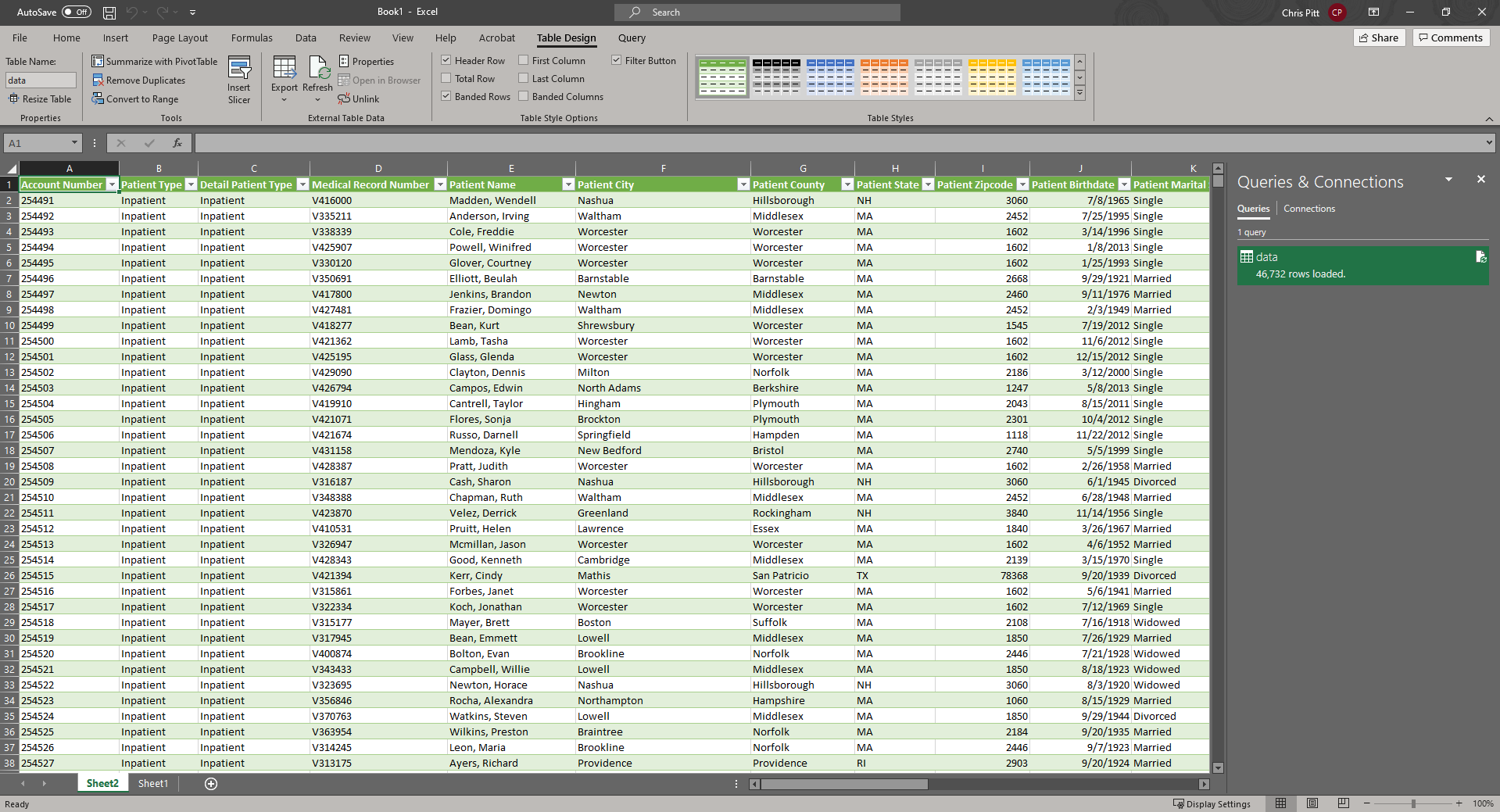Open the Formulas ribbon tab
Viewport: 1500px width, 812px height.
coord(252,38)
